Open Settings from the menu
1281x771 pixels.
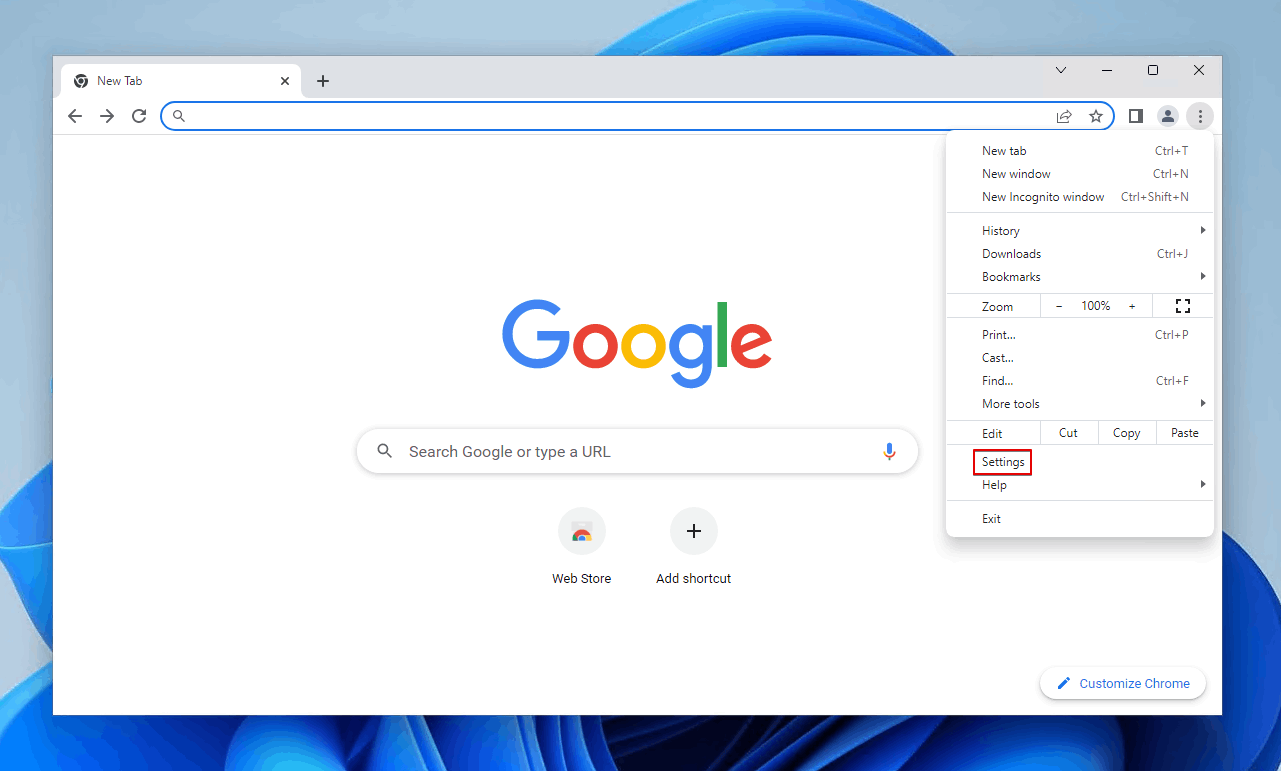click(x=1080, y=462)
